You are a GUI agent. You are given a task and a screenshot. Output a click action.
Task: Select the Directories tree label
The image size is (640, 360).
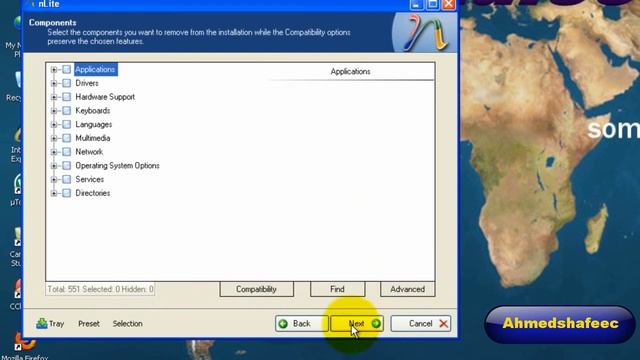coord(93,193)
